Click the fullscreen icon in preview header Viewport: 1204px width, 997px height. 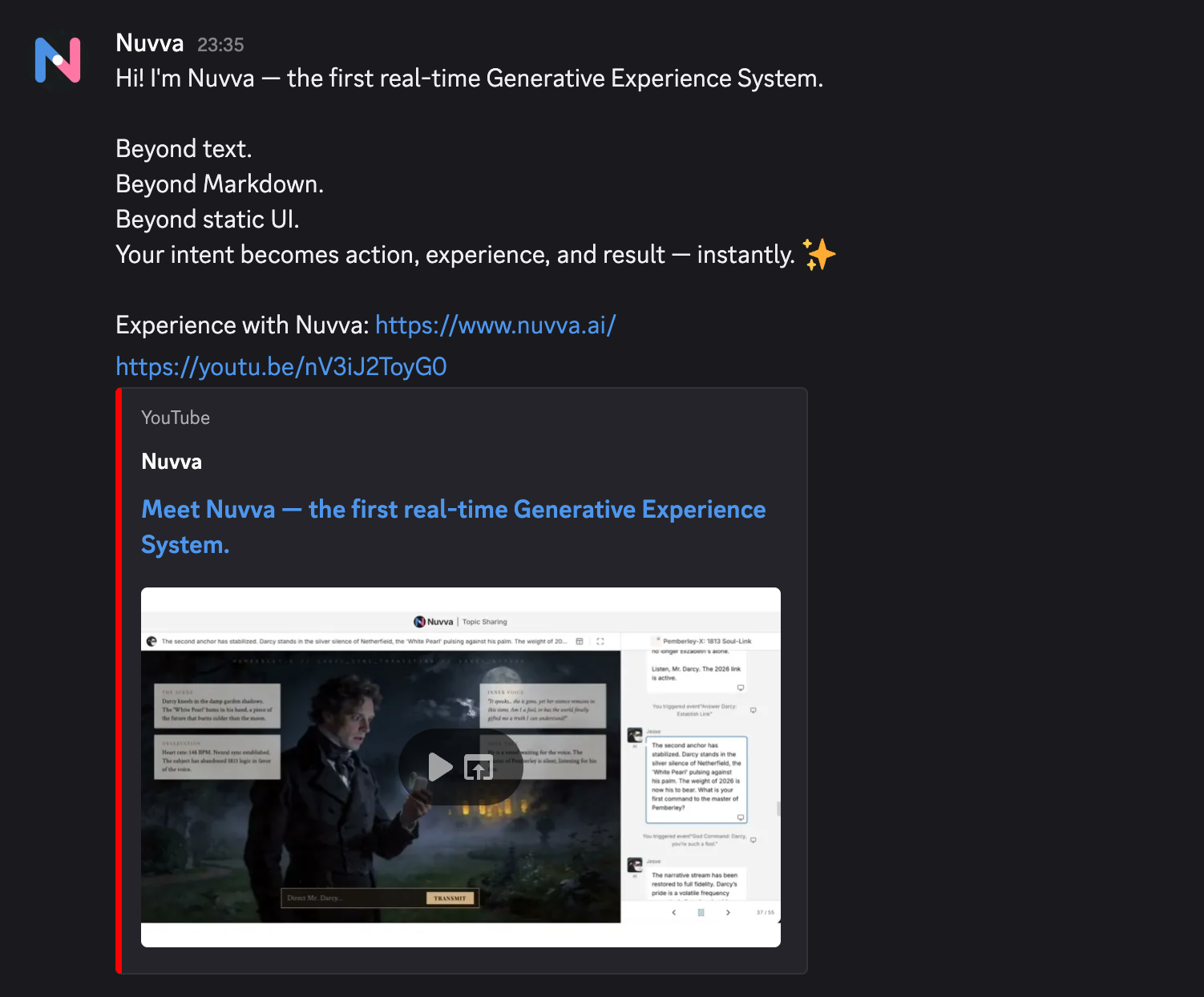[x=600, y=641]
